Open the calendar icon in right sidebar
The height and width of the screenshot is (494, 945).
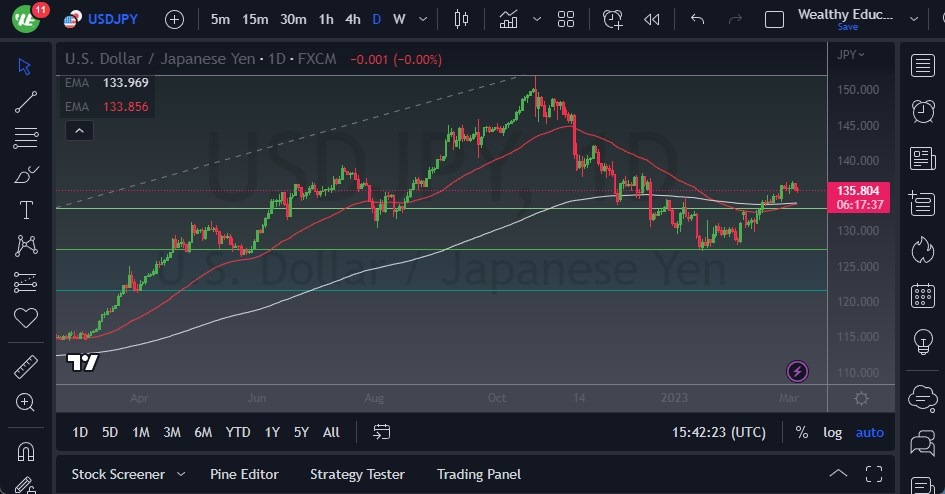[x=923, y=296]
